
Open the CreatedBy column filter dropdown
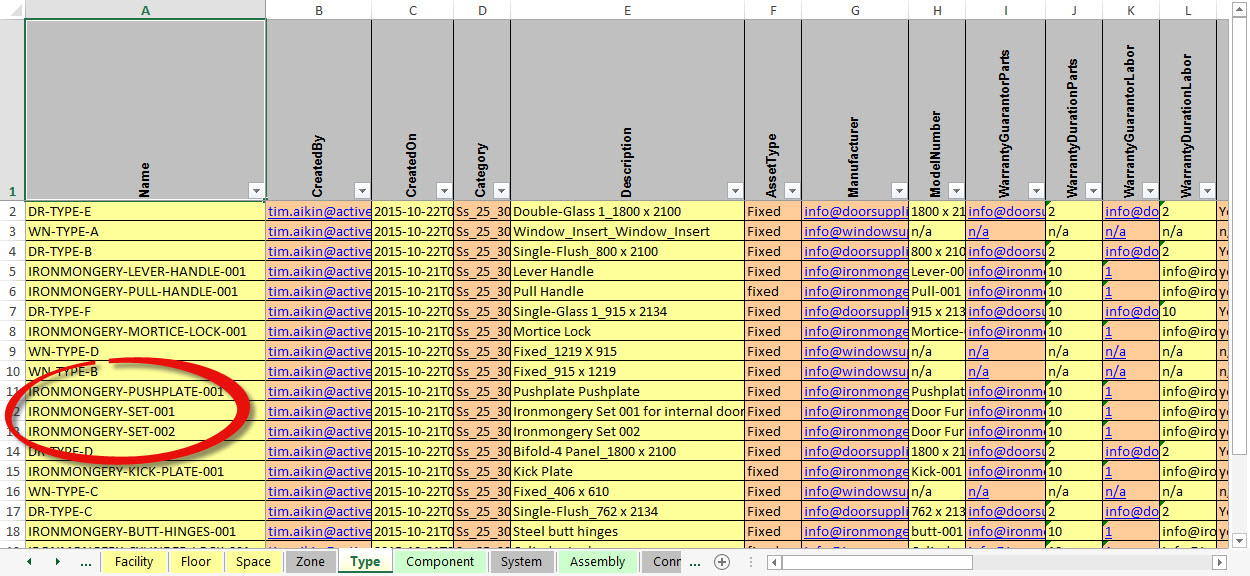[x=361, y=191]
